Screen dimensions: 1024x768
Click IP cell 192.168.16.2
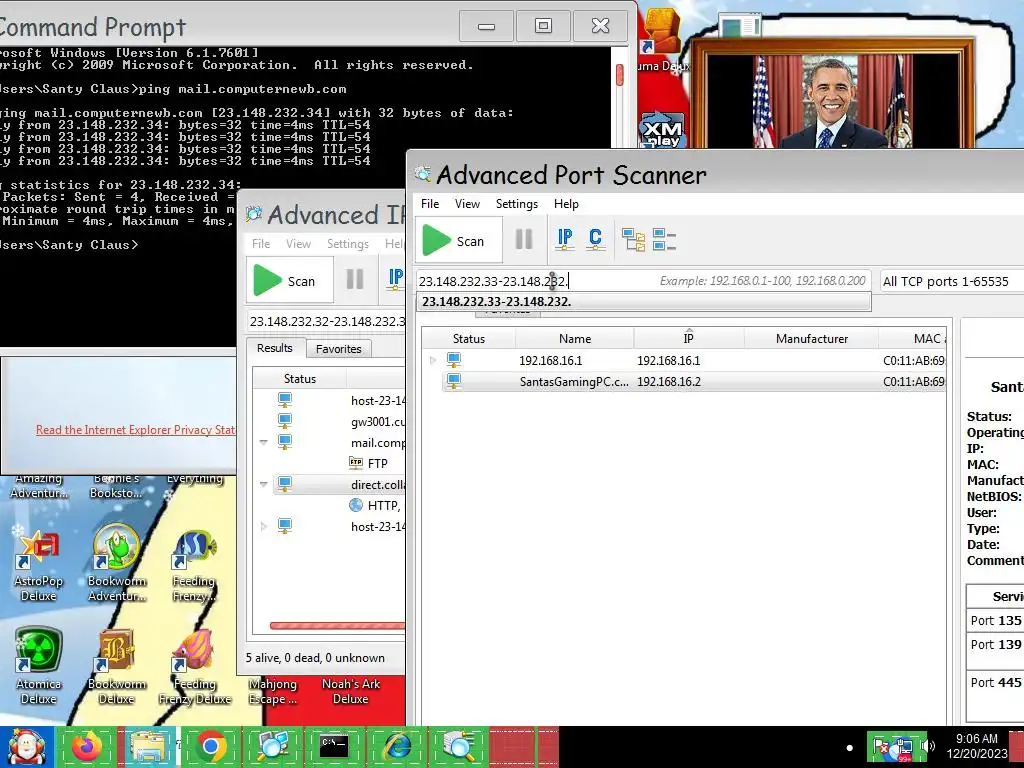669,381
